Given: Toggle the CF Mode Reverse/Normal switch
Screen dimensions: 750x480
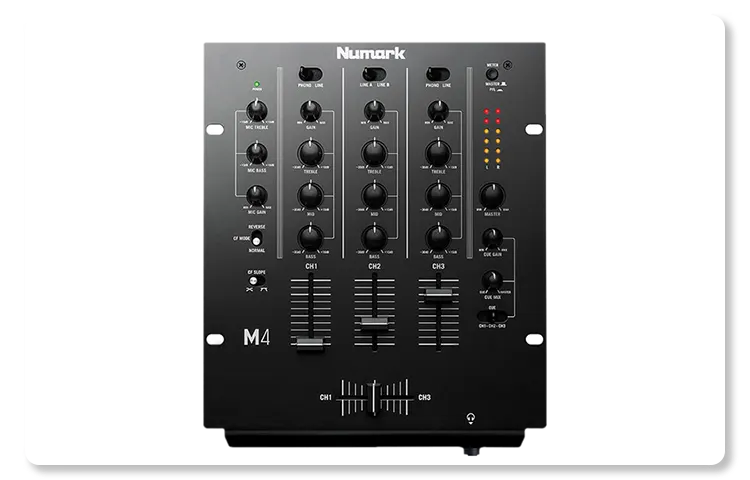Looking at the screenshot, I should click(x=257, y=238).
